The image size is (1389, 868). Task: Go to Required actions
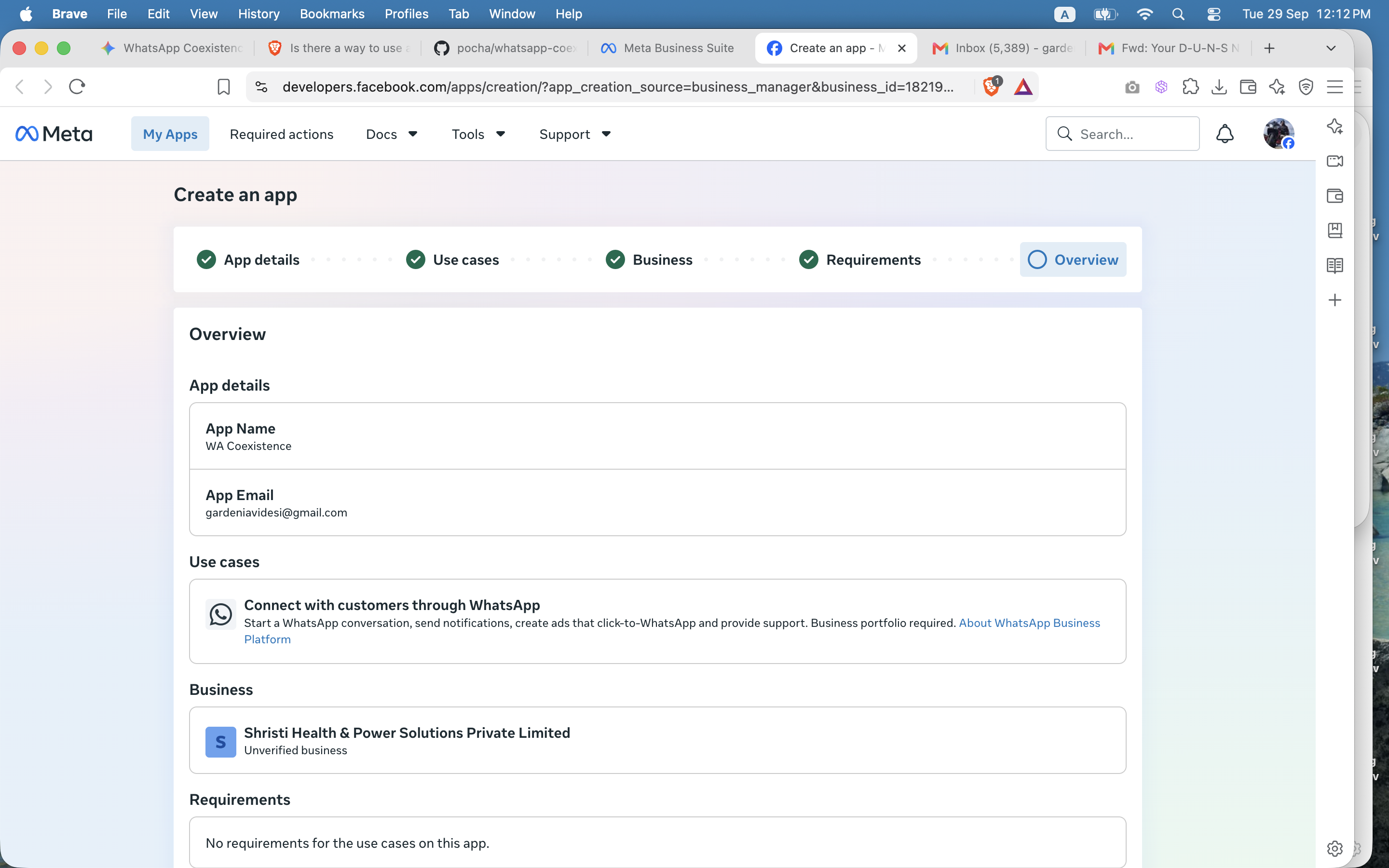point(281,134)
